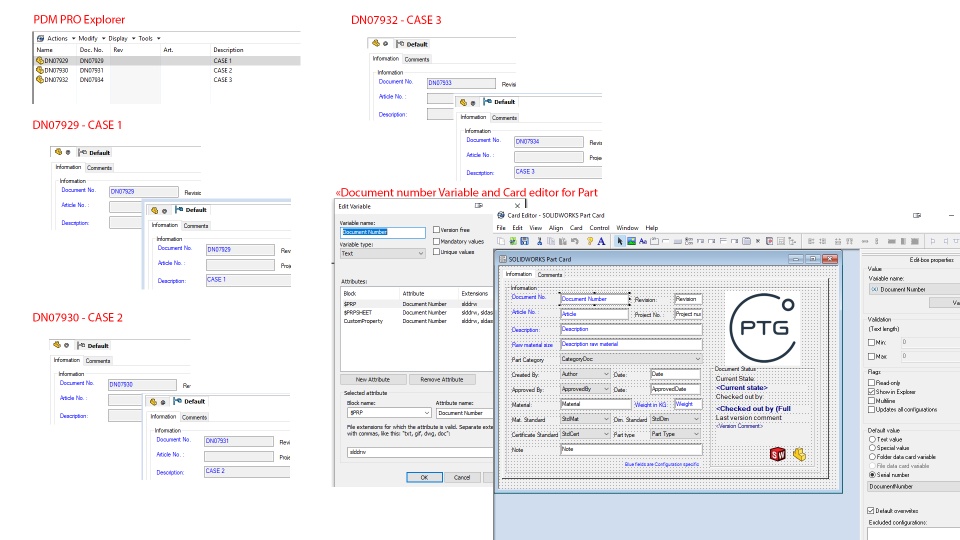Tick the Min validation checkbox
This screenshot has width=960, height=540.
point(871,342)
